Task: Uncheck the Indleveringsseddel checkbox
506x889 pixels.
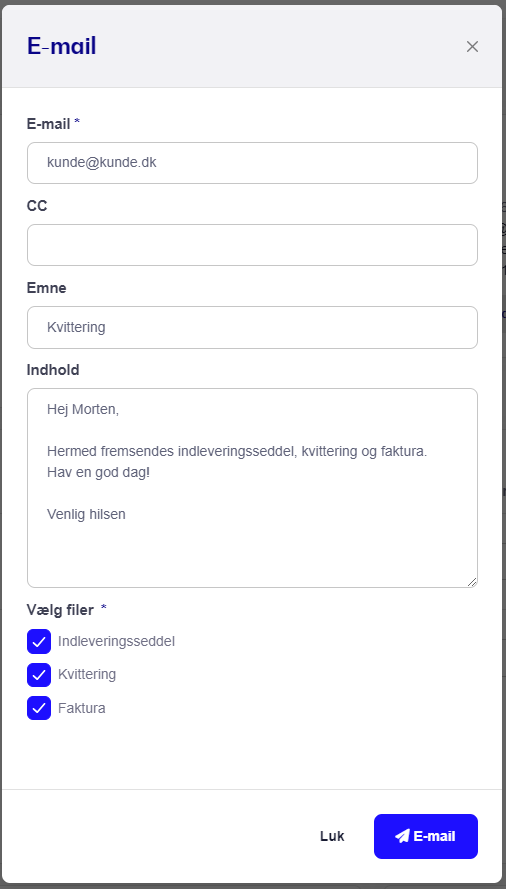Action: (x=39, y=642)
